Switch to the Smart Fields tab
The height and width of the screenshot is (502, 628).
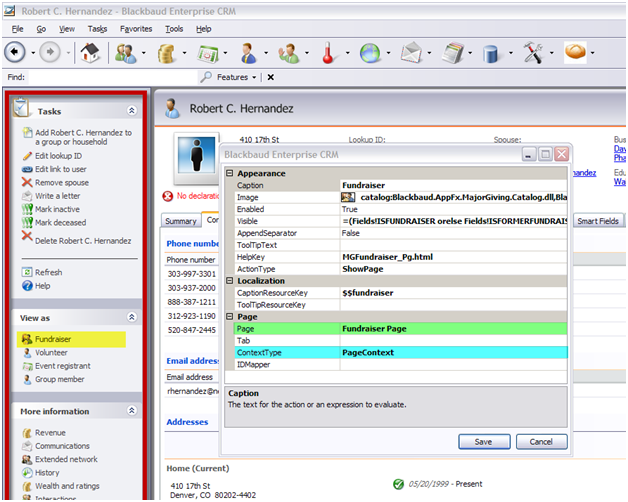pyautogui.click(x=598, y=221)
